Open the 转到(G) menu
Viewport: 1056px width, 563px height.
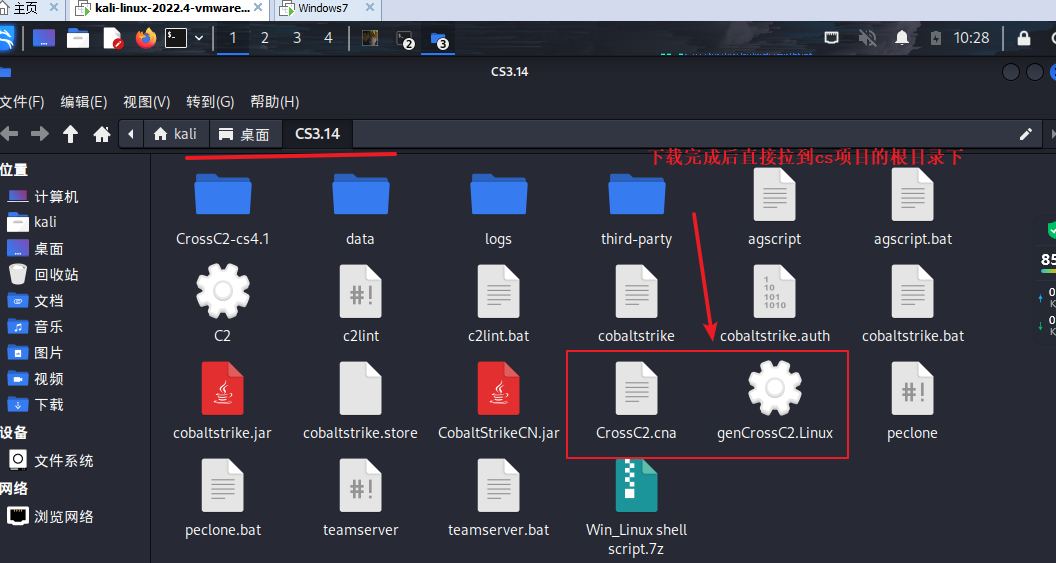[210, 102]
